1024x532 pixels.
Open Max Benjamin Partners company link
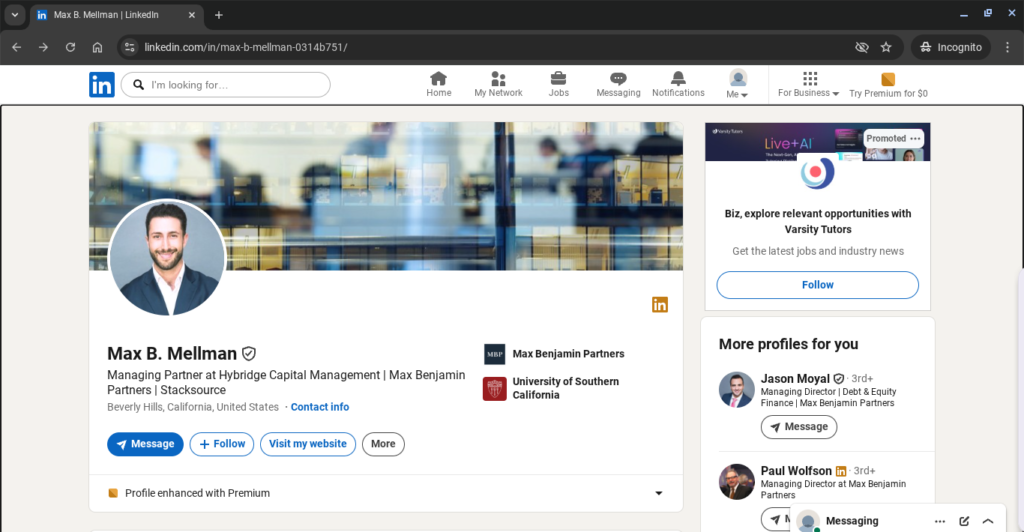[x=568, y=354]
